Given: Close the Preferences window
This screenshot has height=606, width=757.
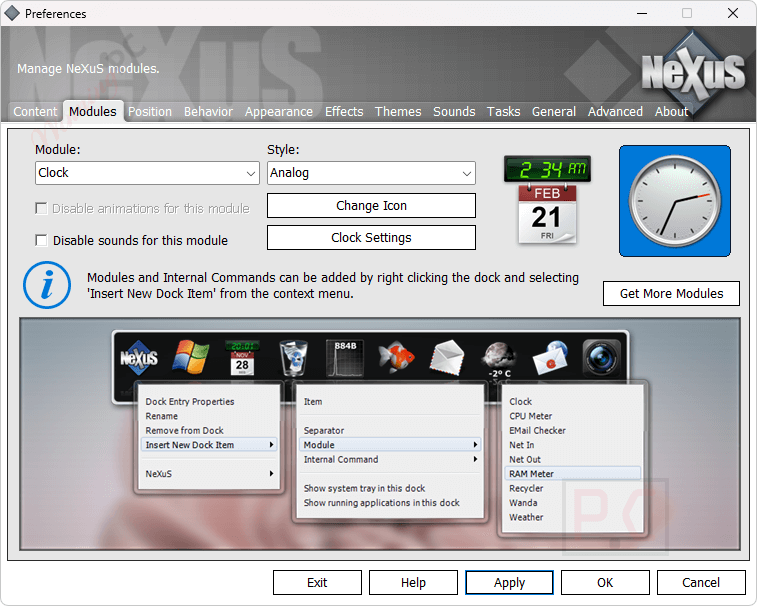Looking at the screenshot, I should click(733, 14).
